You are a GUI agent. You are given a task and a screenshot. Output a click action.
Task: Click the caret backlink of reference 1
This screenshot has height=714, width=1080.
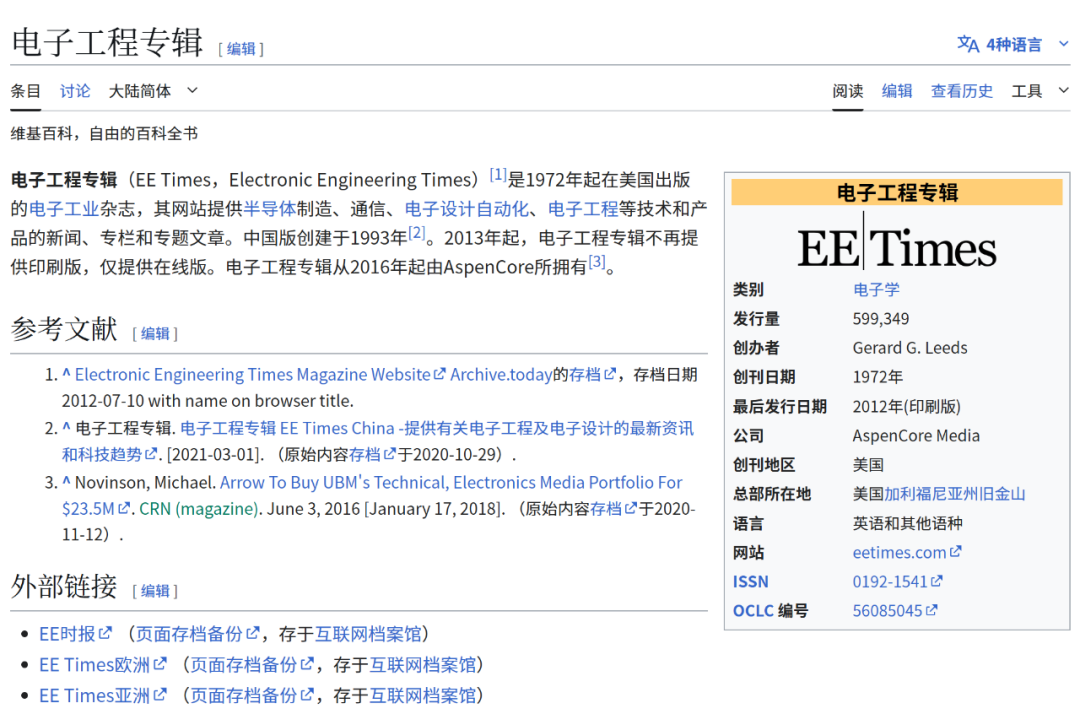[x=66, y=374]
